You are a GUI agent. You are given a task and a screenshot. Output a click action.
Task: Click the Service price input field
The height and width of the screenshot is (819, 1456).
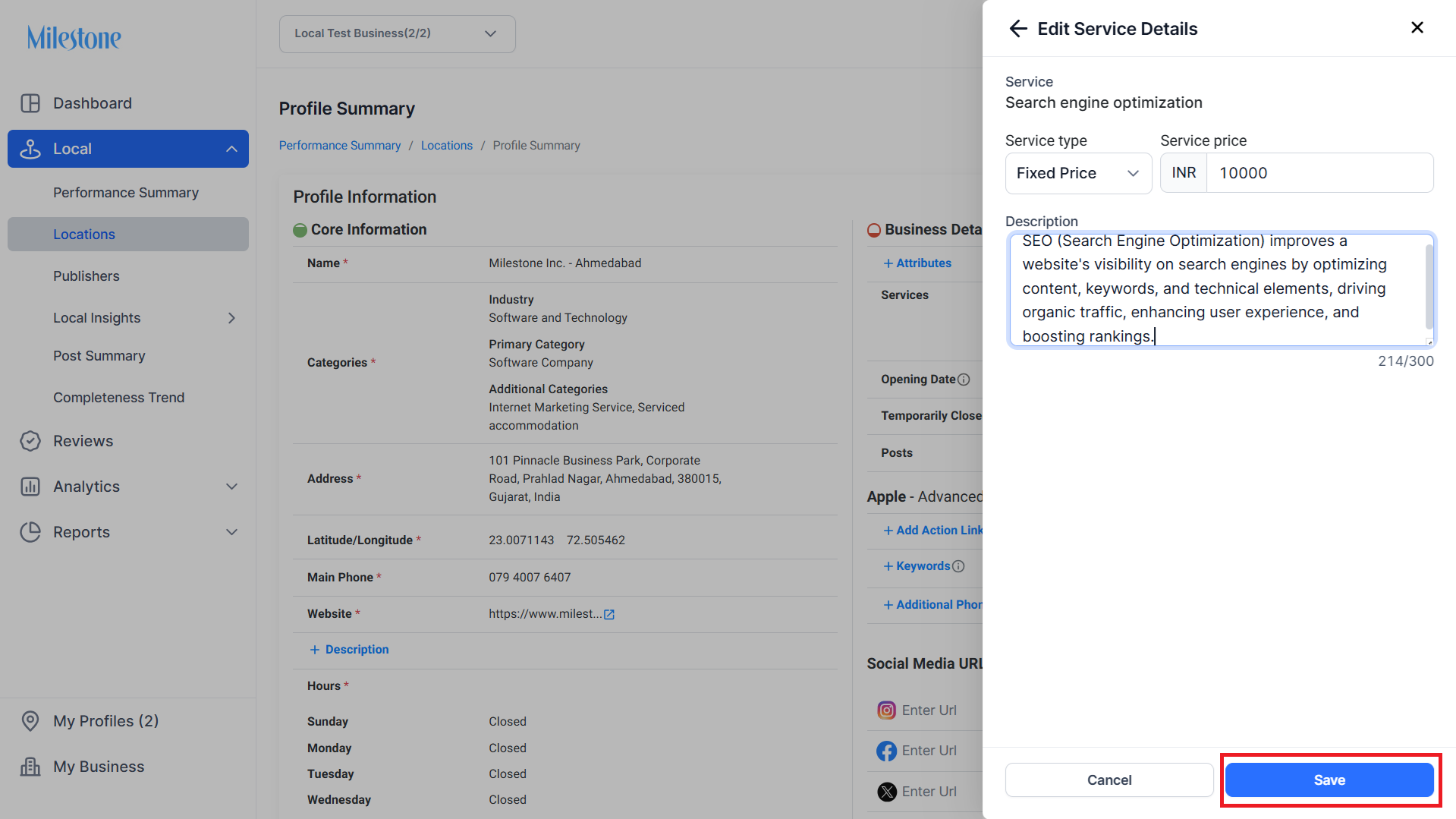pos(1319,173)
